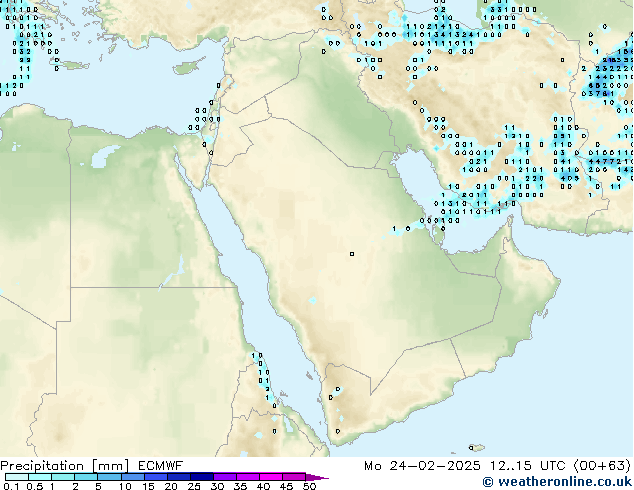Image resolution: width=634 pixels, height=490 pixels.
Task: Click the 0.1–0.5 mm lightest cyan legend swatch
Action: 17,477
